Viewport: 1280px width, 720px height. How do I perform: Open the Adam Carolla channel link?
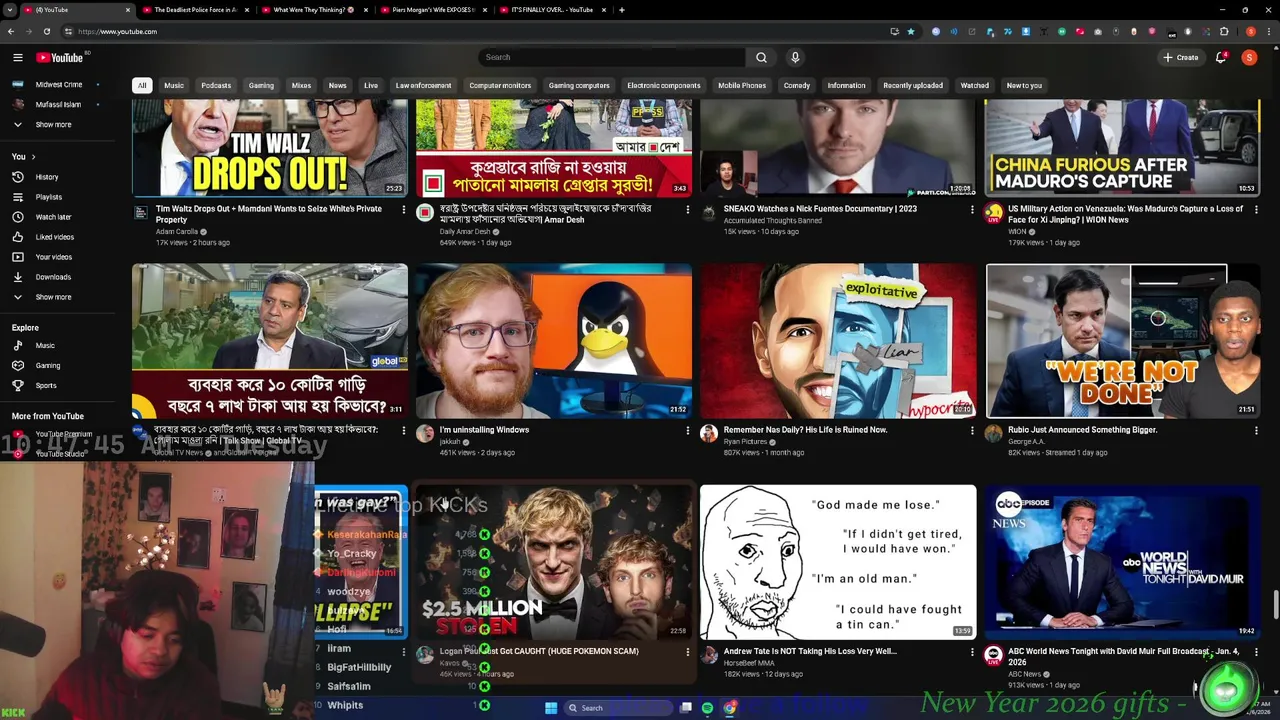coord(177,232)
